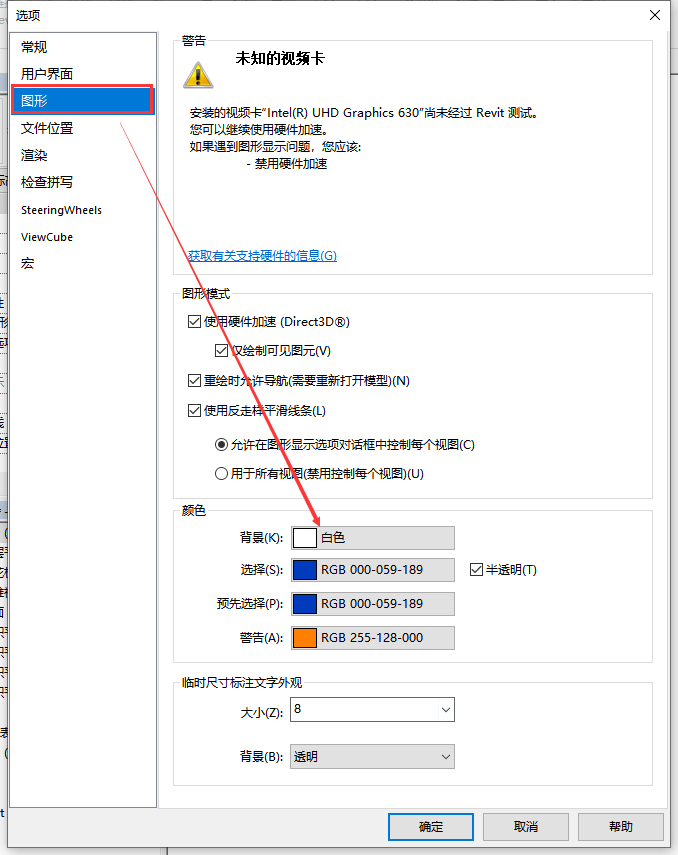Click the orange 警告(A) color swatch

[x=304, y=637]
